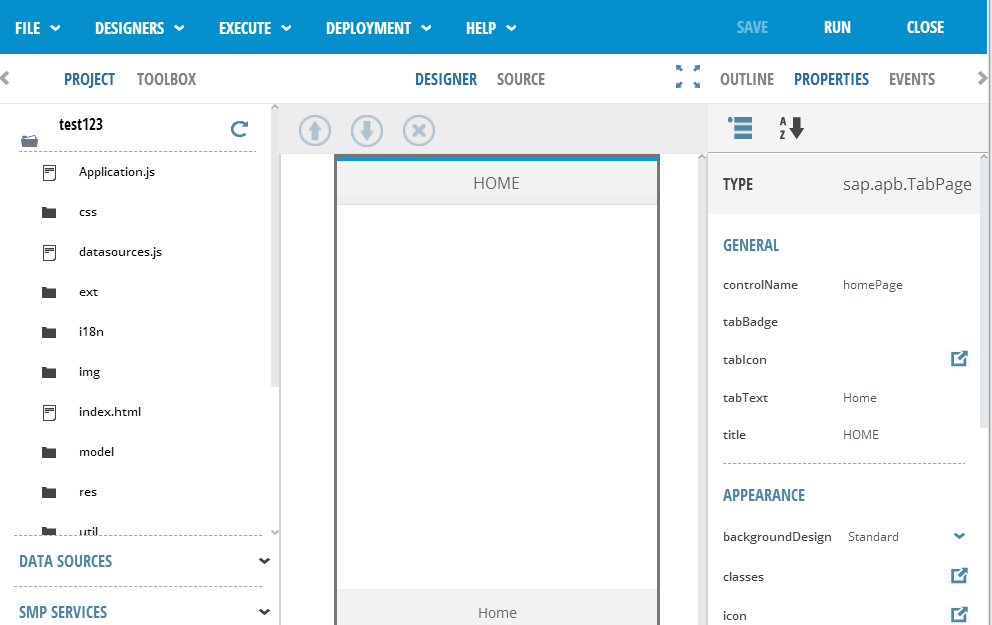Click the sap.apb.TabPage type value
Screen dimensions: 992x625
(x=907, y=184)
